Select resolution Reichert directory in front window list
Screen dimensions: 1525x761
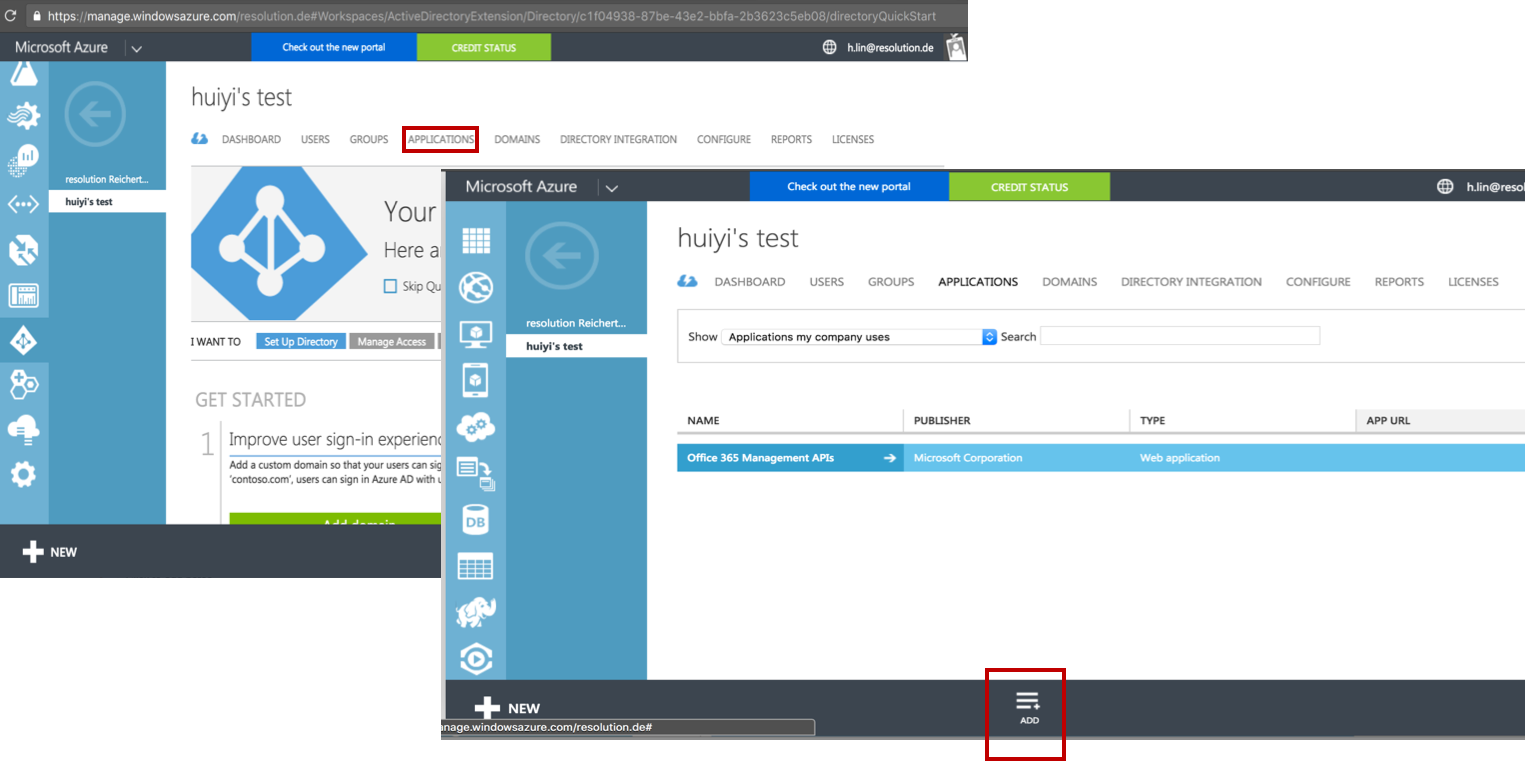[576, 323]
